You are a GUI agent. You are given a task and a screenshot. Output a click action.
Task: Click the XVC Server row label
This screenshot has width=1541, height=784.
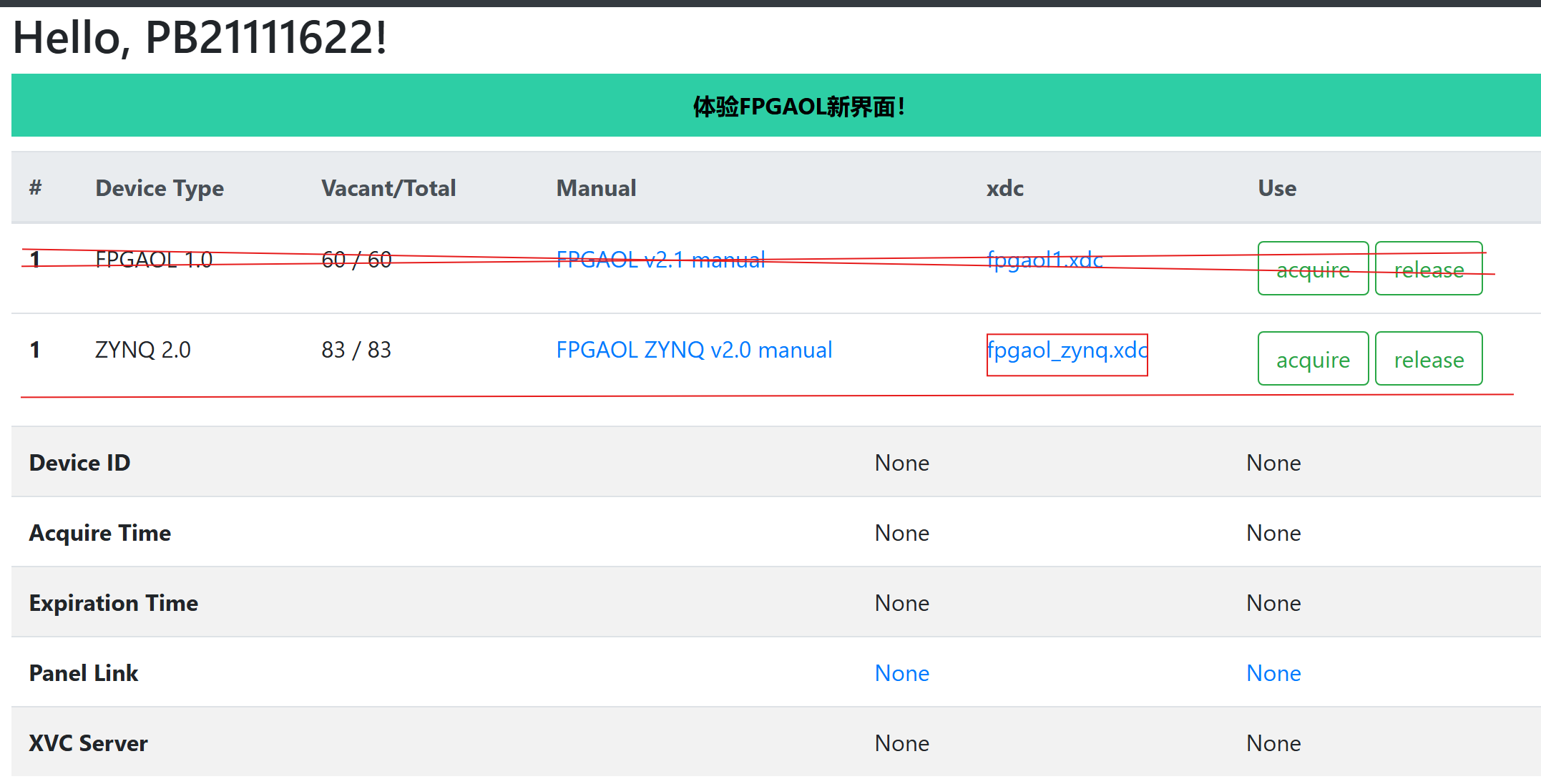point(88,743)
